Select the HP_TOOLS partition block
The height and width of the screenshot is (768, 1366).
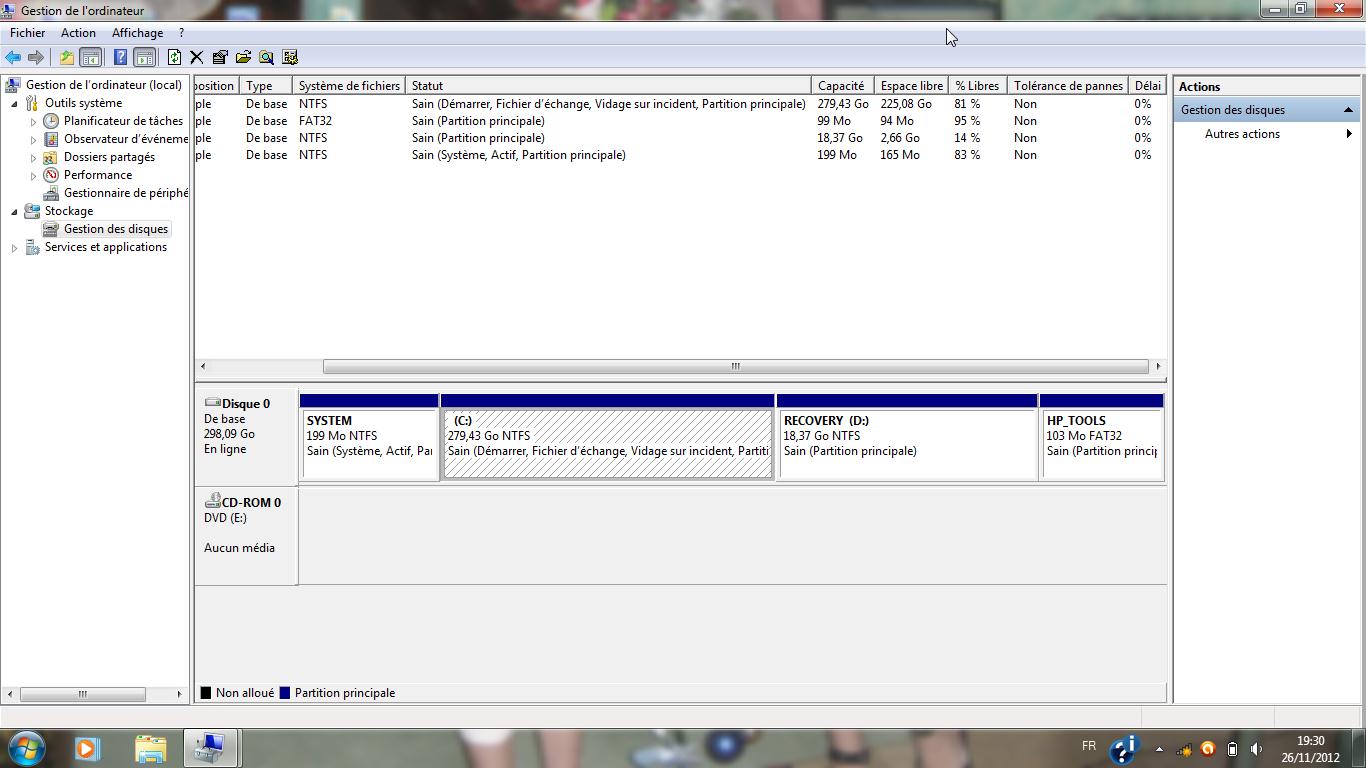1102,437
